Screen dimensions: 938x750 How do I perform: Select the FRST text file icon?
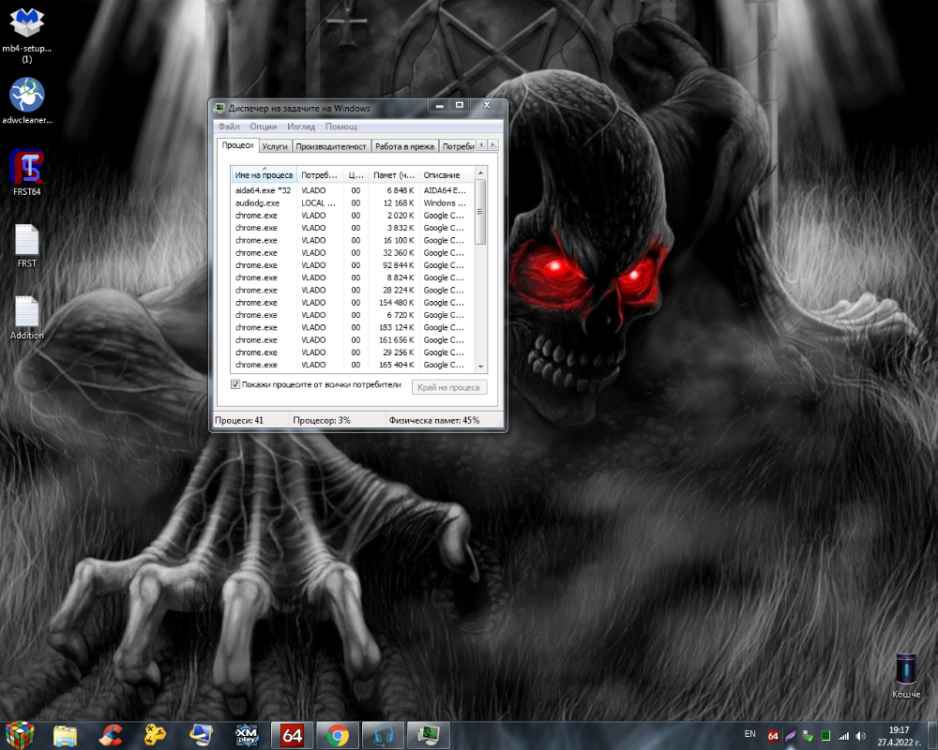[27, 245]
